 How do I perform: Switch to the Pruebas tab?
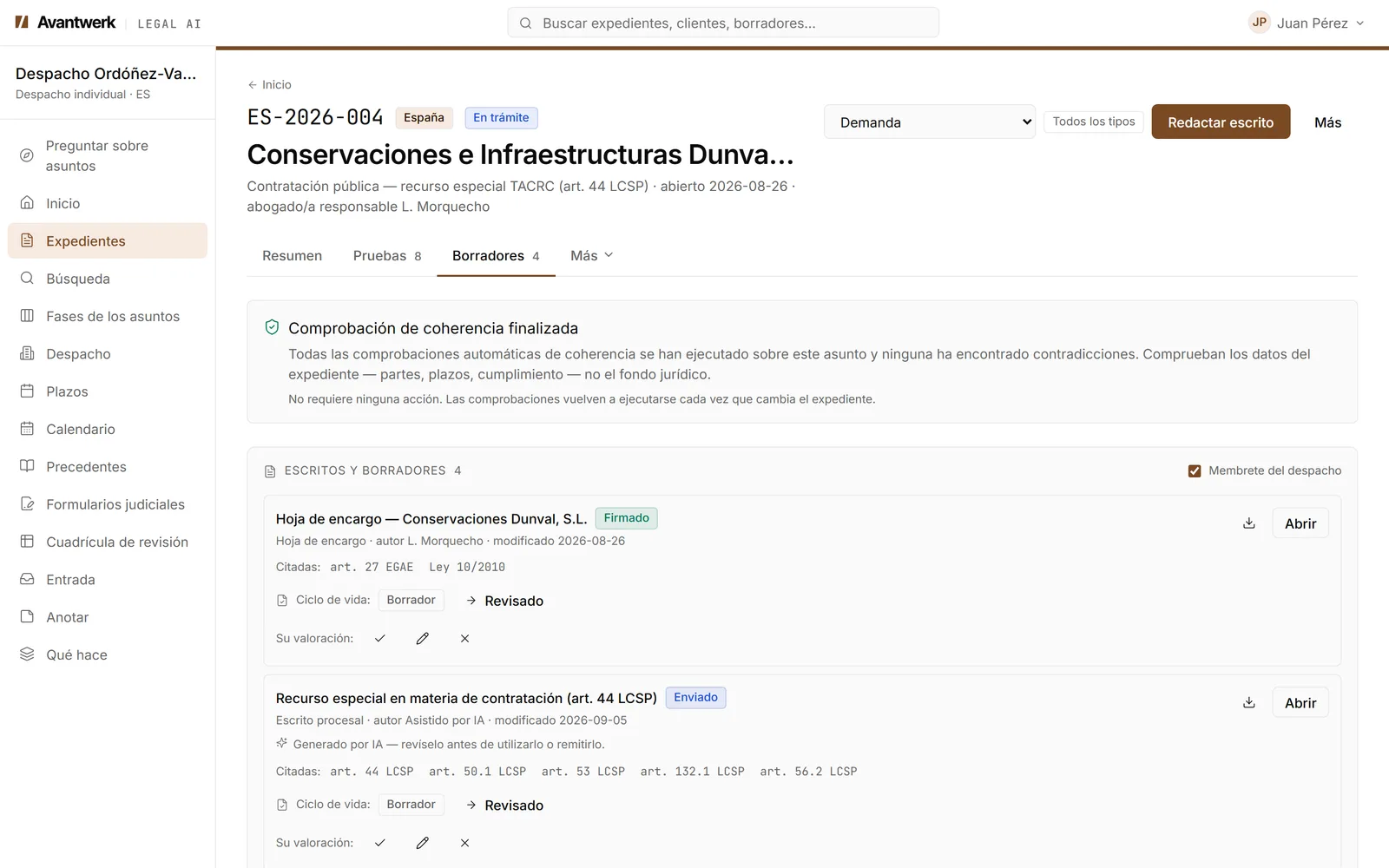point(387,255)
